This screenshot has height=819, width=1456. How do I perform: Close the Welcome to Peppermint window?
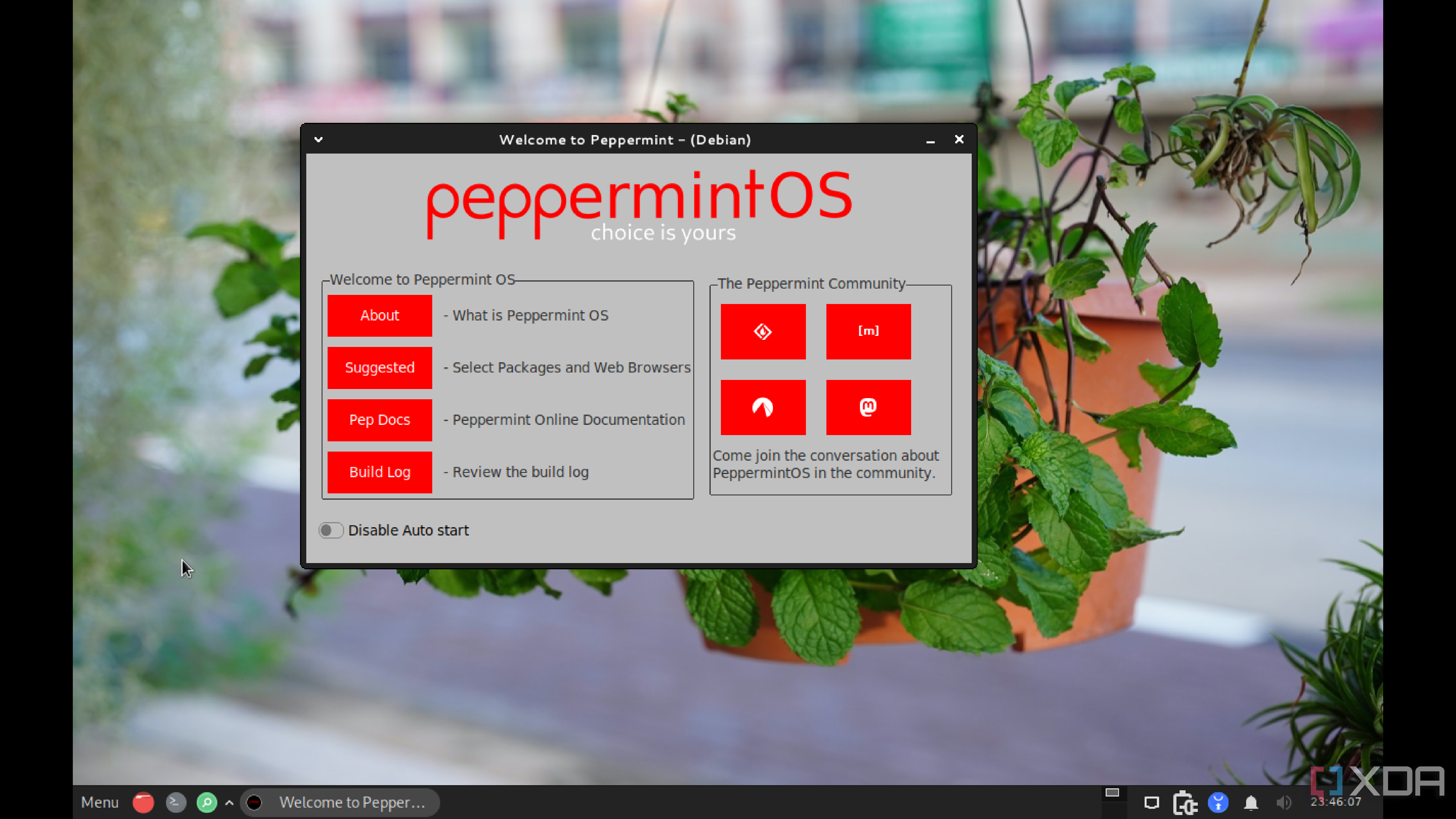[959, 139]
